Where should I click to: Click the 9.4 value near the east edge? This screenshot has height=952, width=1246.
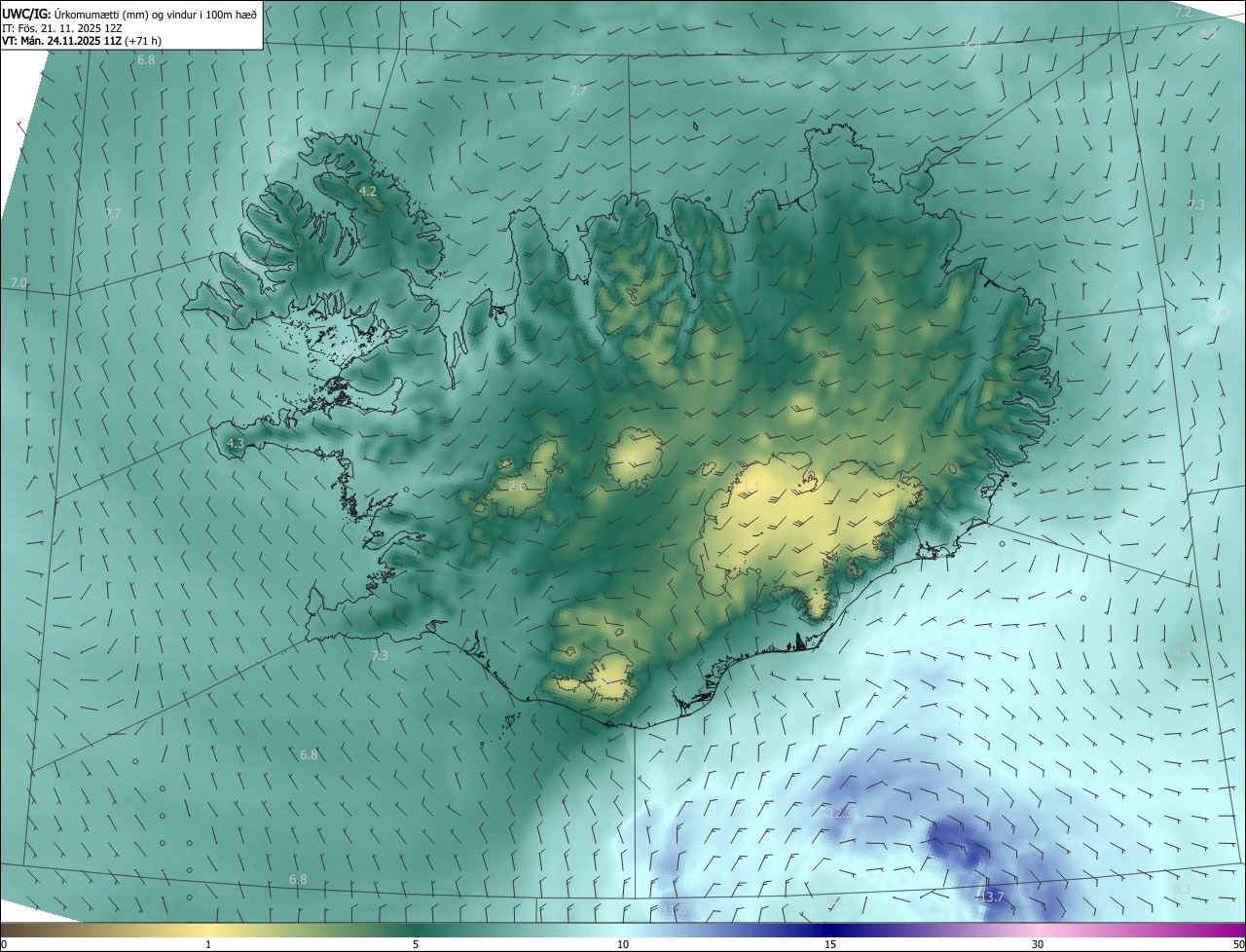click(1218, 313)
